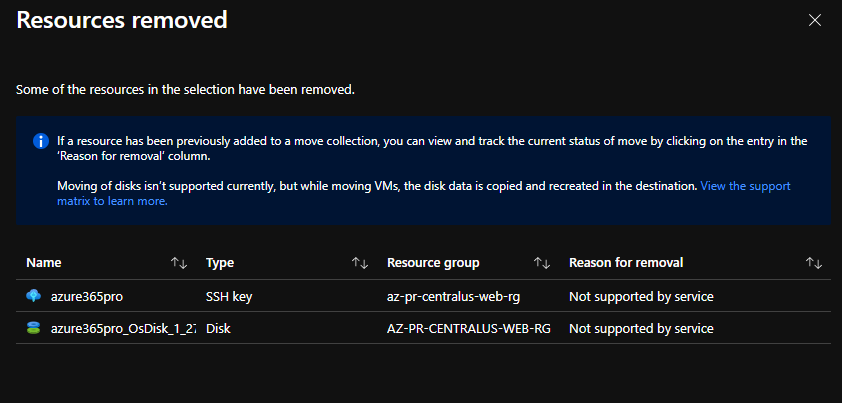Sort by Name column arrows
The width and height of the screenshot is (842, 403).
coord(179,263)
